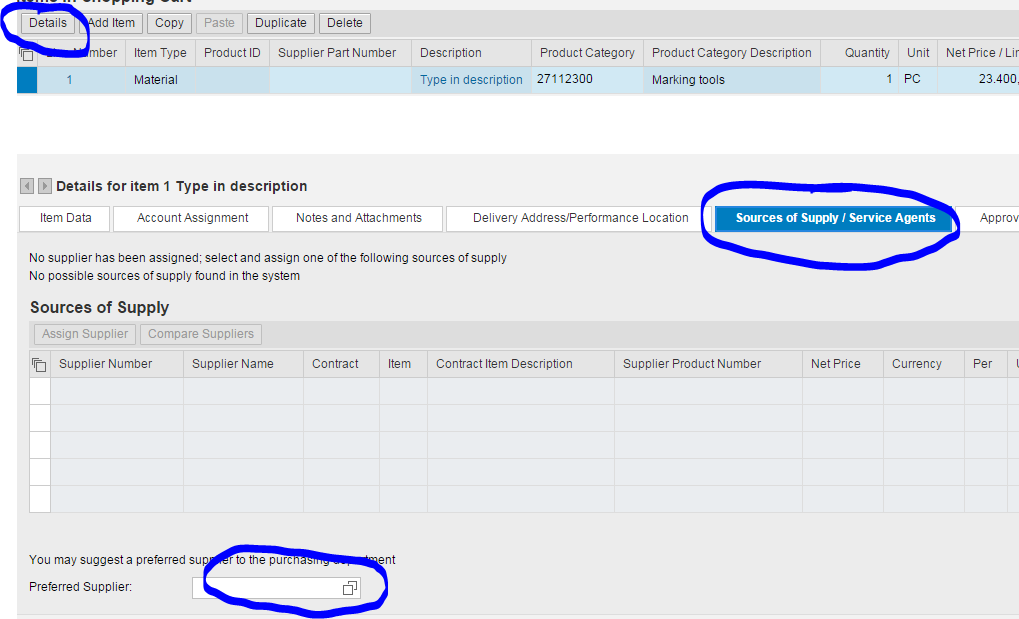
Task: Select first empty row in Sources of Supply table
Action: (x=40, y=391)
